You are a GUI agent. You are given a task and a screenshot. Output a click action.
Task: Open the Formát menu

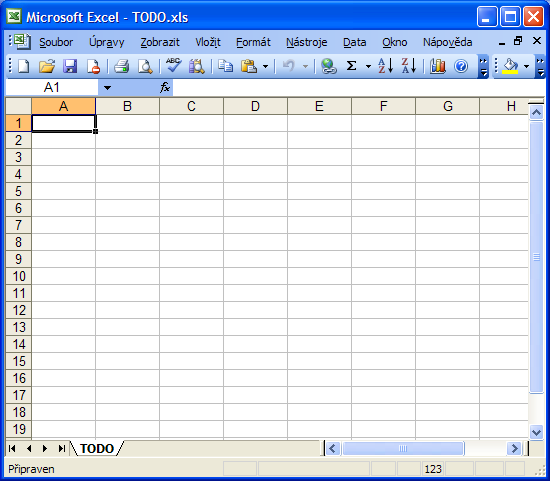click(x=253, y=42)
